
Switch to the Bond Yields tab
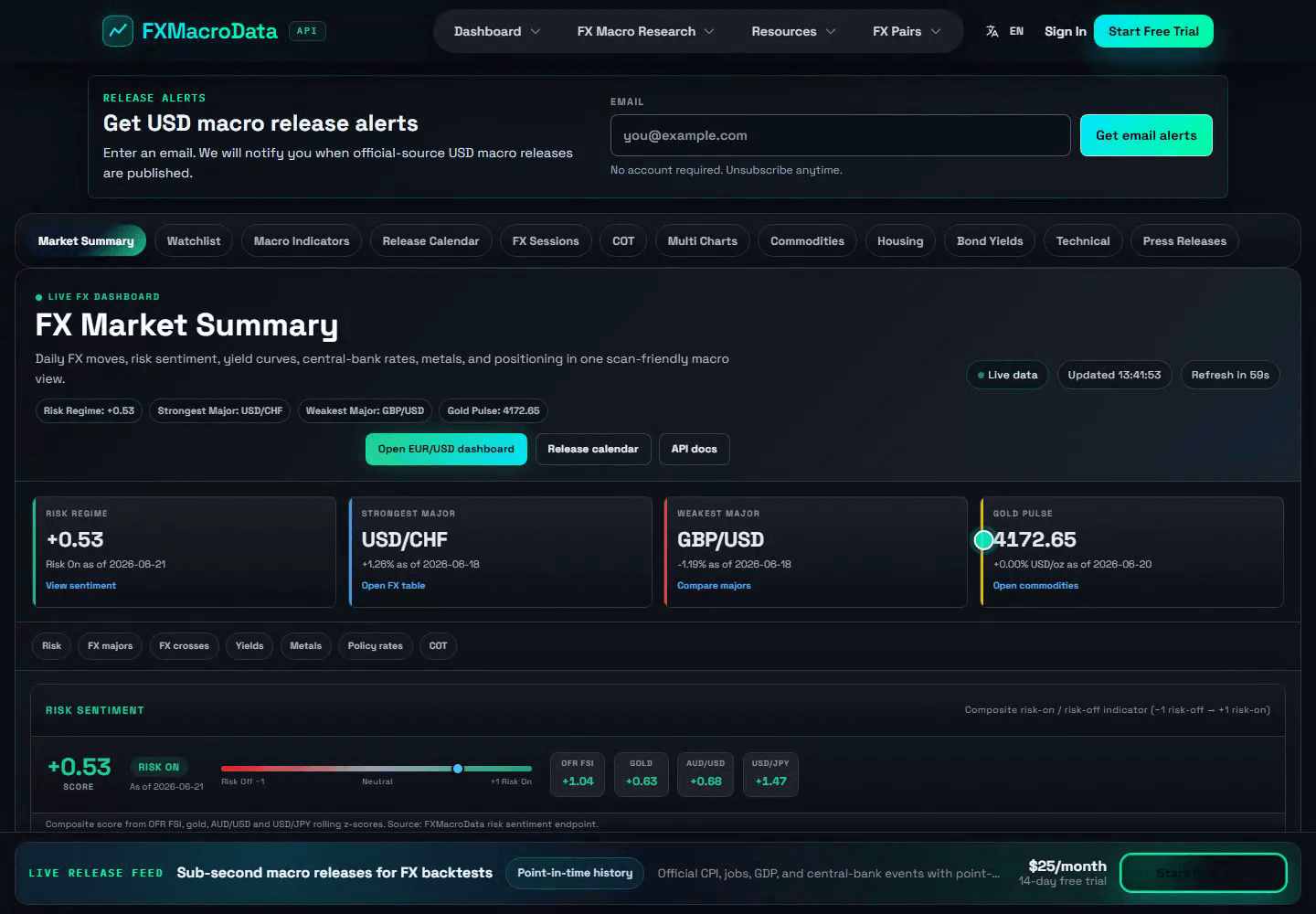point(990,241)
